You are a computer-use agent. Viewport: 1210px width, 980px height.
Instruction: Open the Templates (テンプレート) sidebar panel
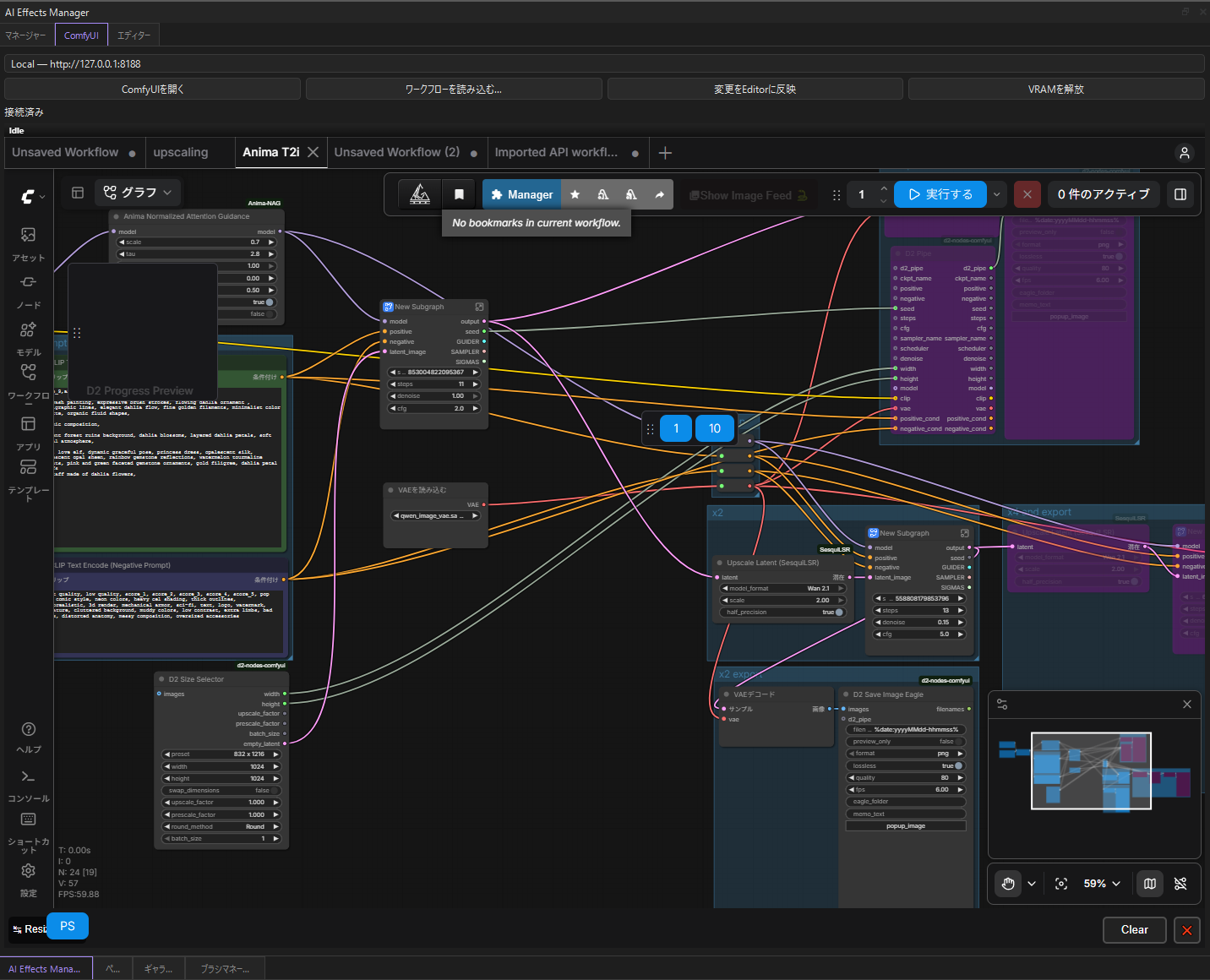(x=28, y=480)
